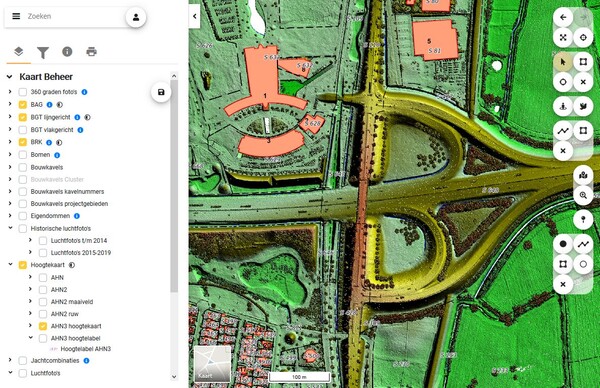Expand Luchtfoto's t/m 2014

point(30,240)
